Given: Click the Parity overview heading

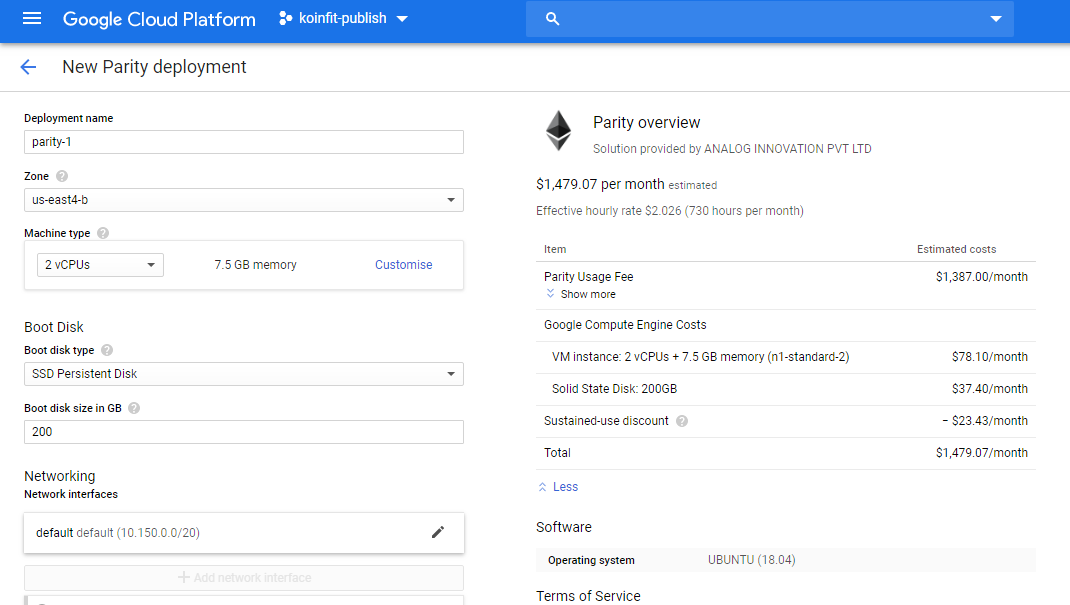Looking at the screenshot, I should 646,122.
